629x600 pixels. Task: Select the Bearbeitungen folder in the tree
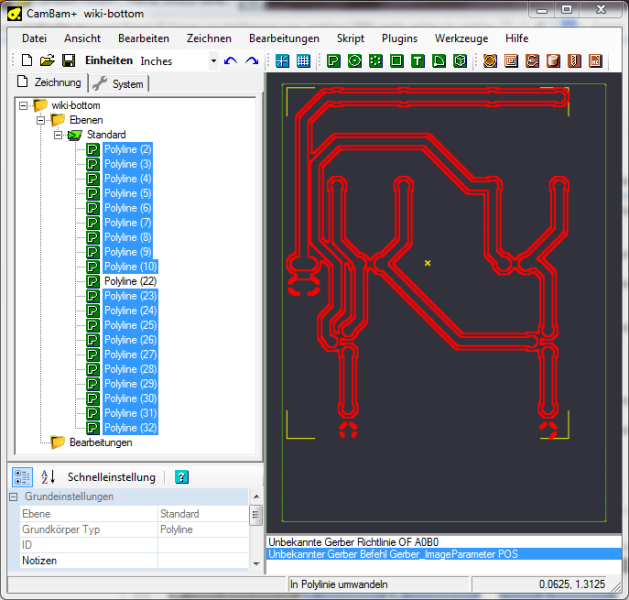click(100, 442)
